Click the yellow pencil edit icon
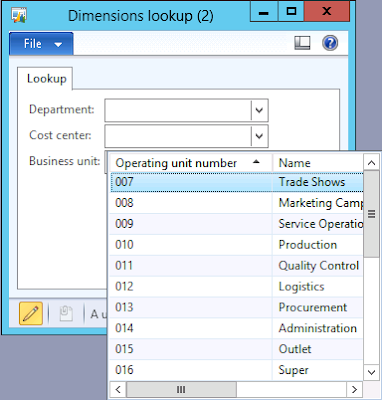 [31, 313]
